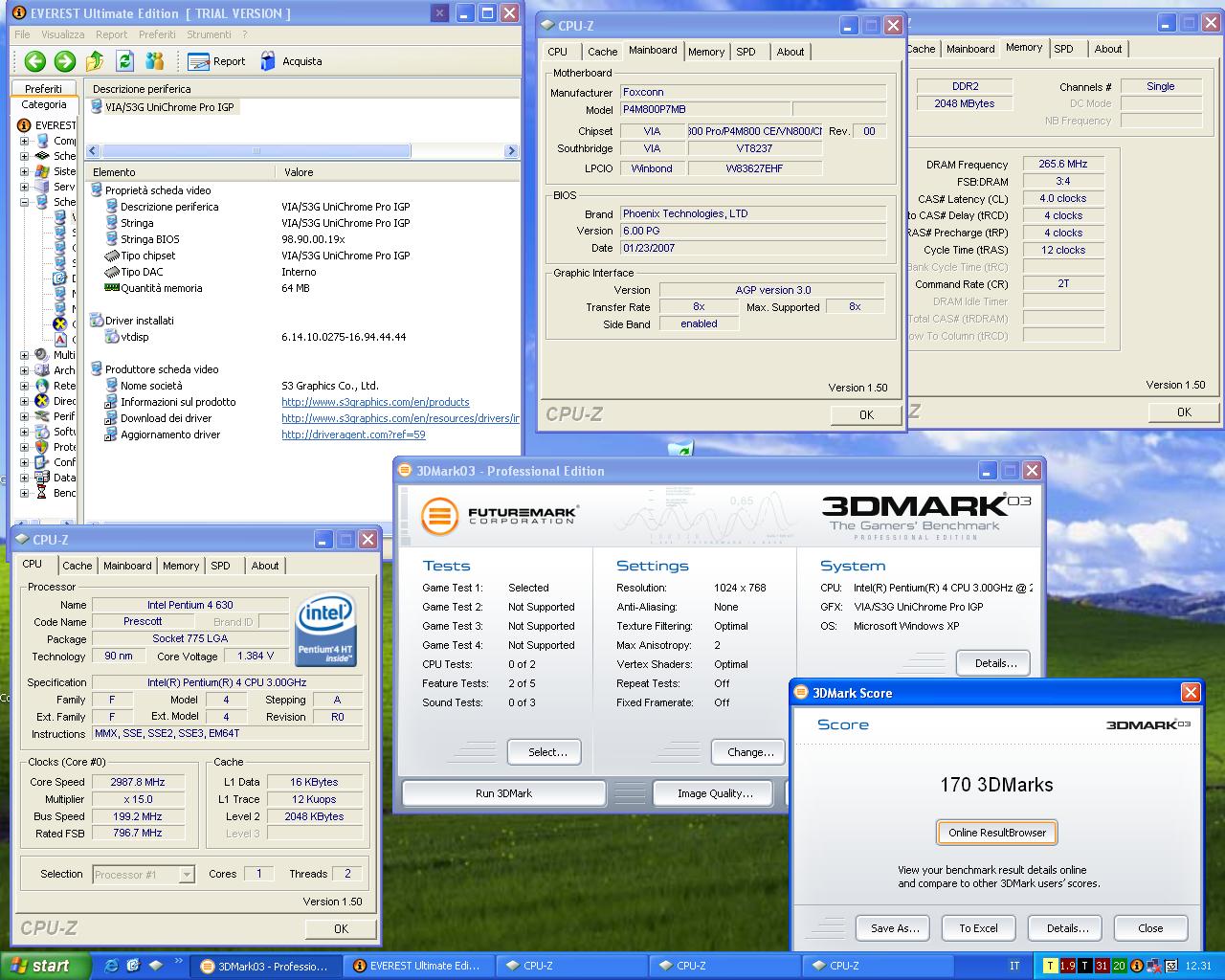The width and height of the screenshot is (1225, 980).
Task: Open the Online ResultBrowser
Action: (997, 833)
